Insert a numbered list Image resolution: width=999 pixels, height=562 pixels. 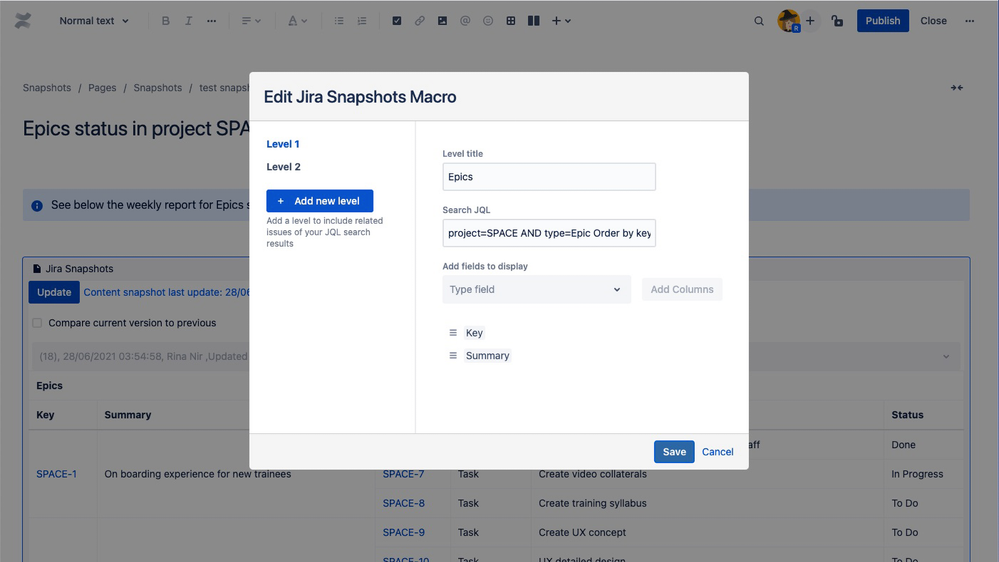point(362,21)
